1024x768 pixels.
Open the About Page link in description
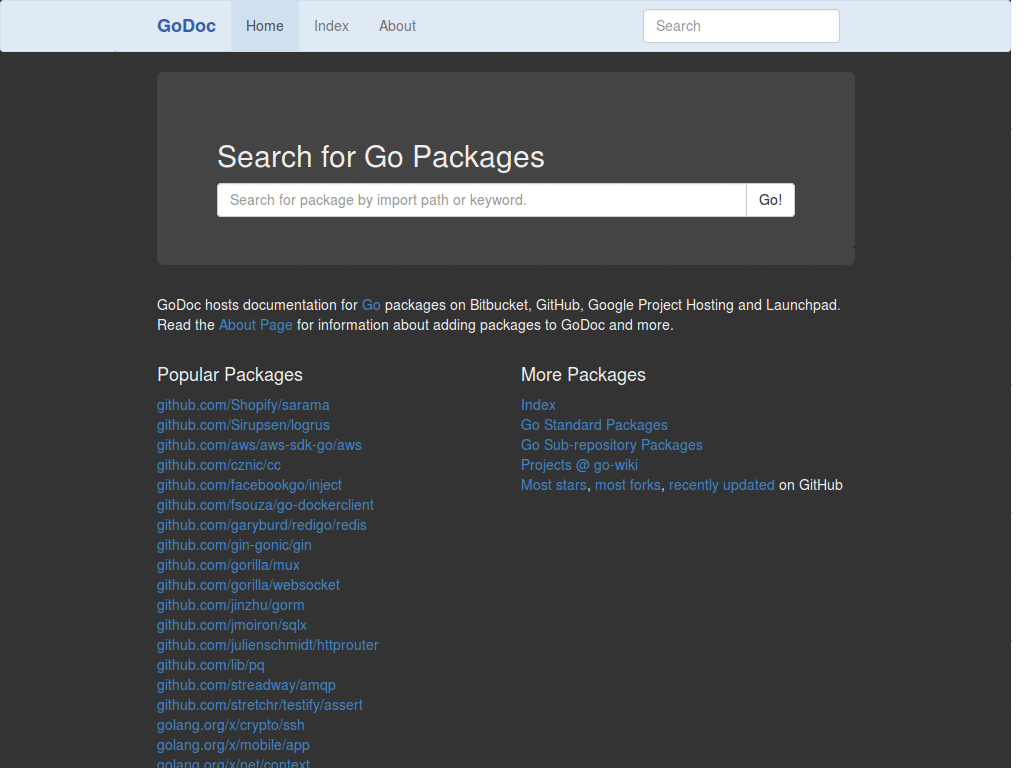coord(256,325)
